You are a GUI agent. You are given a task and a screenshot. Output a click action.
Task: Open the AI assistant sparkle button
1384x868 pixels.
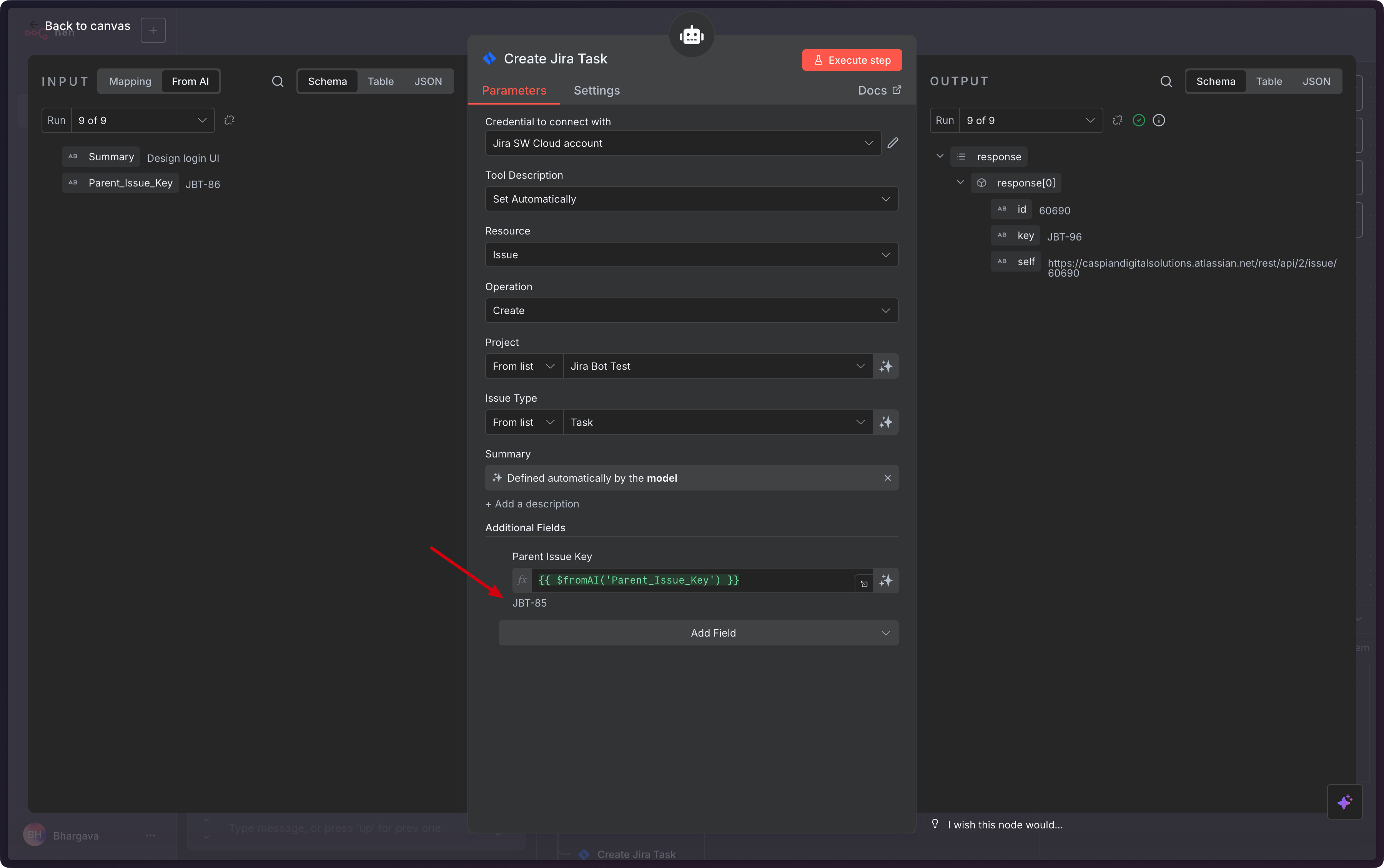(1344, 801)
